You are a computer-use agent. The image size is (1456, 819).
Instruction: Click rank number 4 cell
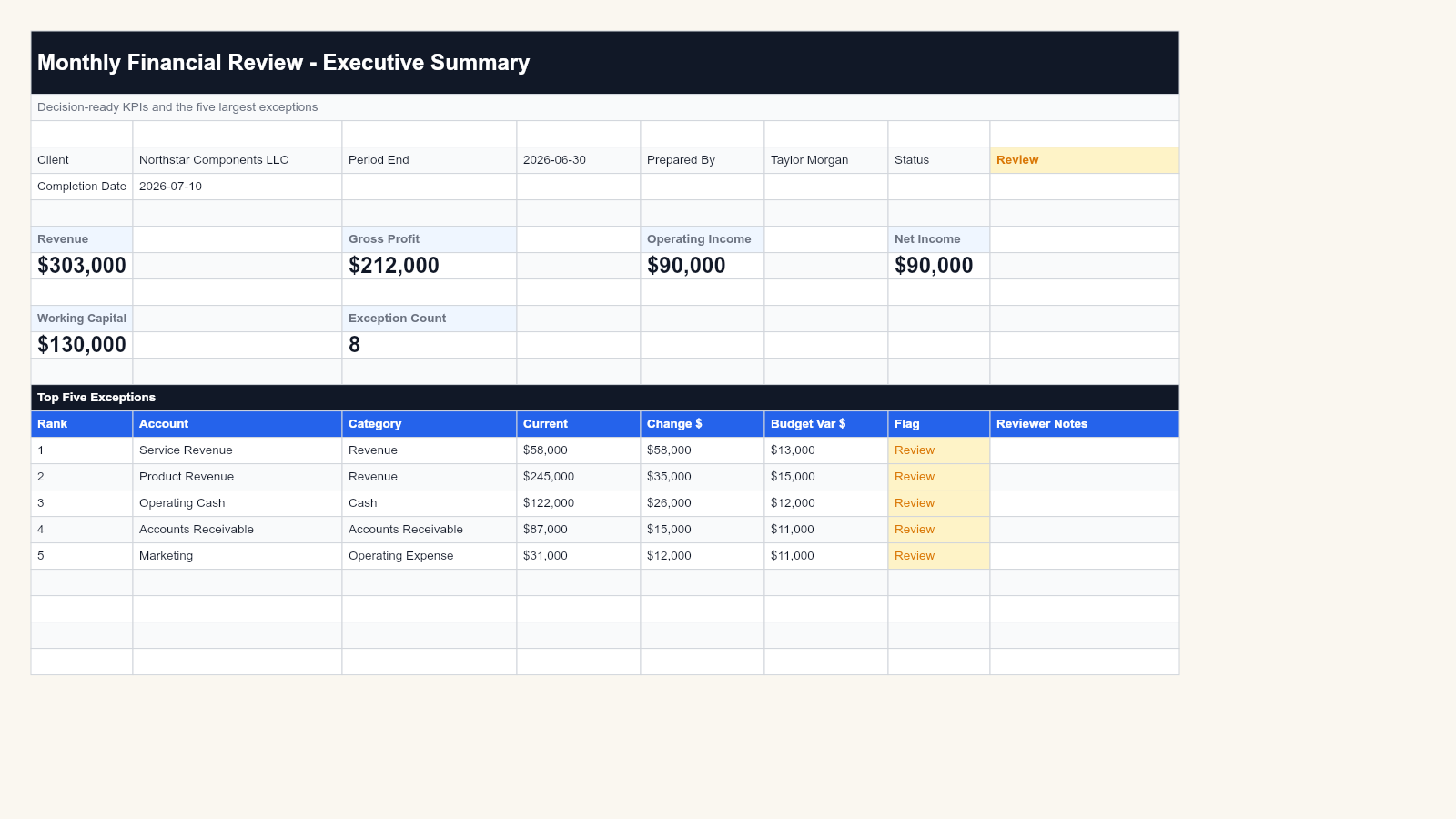pyautogui.click(x=82, y=530)
